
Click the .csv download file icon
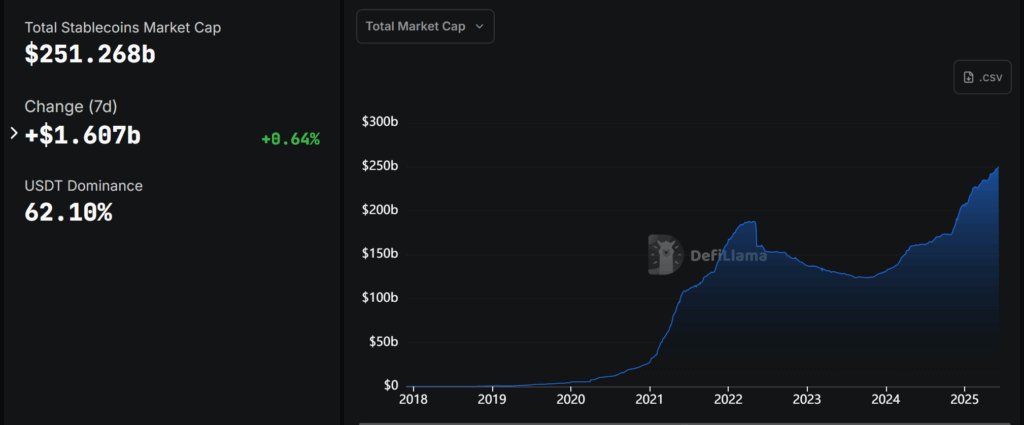(x=968, y=77)
